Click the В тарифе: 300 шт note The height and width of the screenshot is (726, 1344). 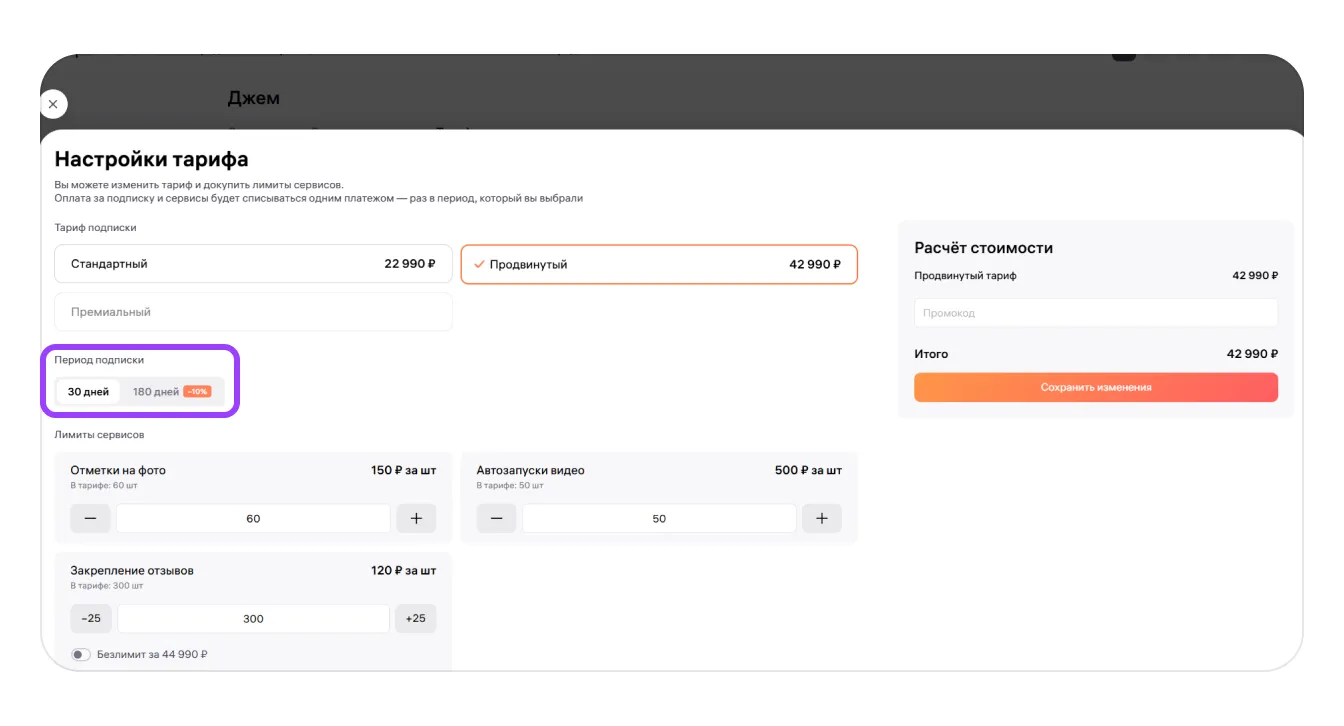(107, 586)
